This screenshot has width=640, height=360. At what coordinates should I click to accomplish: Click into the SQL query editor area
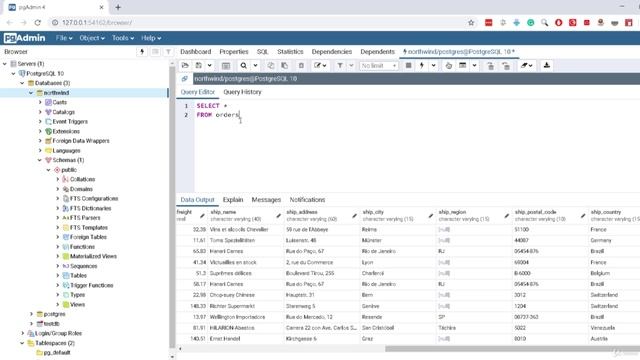click(416, 146)
